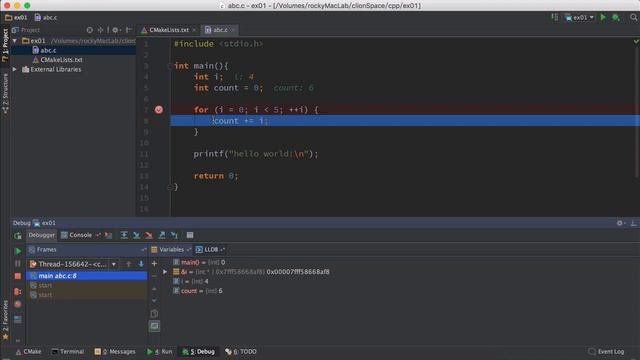Open CMake tool window button

29,351
